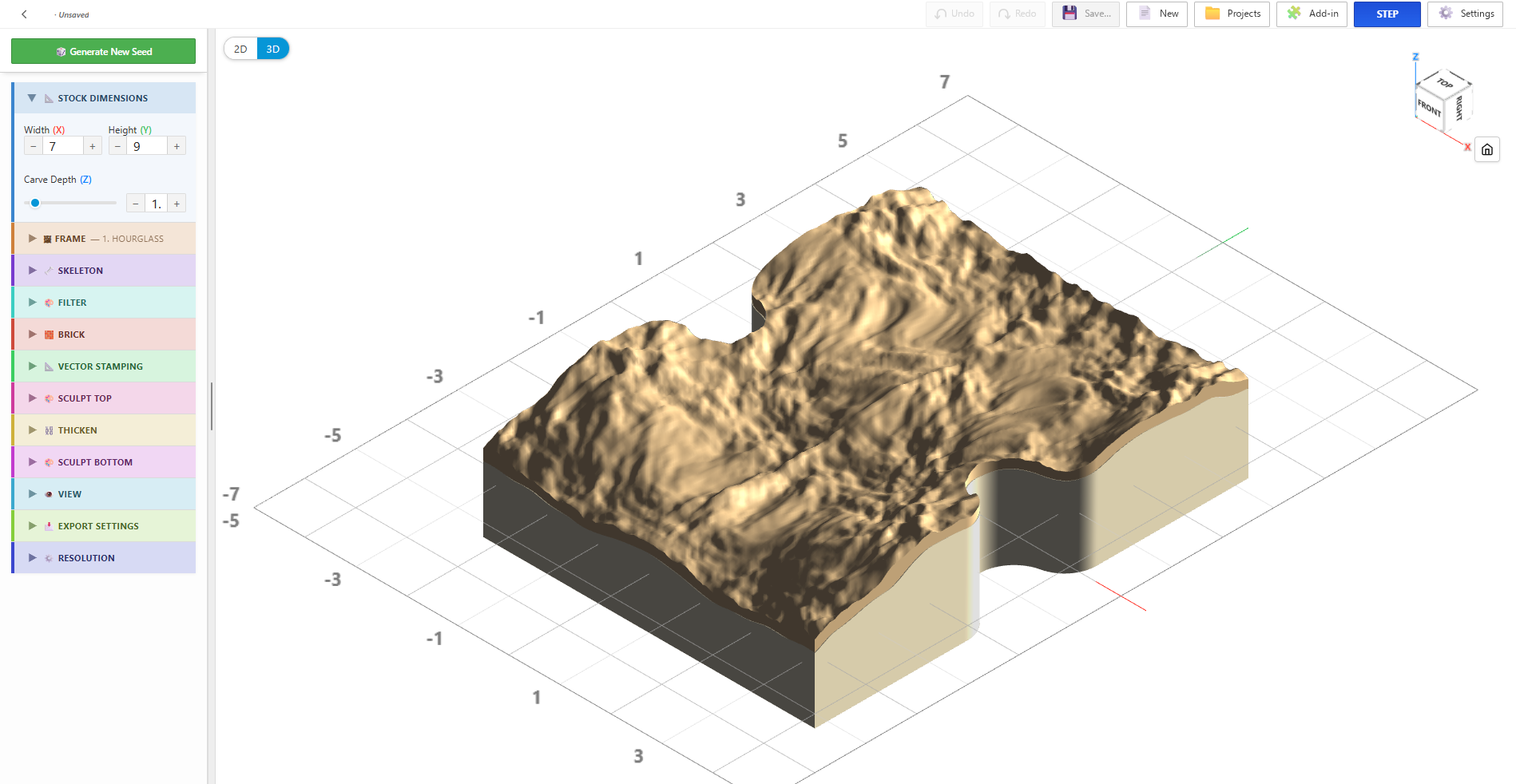
Task: Click the Undo arrow icon
Action: click(x=941, y=14)
